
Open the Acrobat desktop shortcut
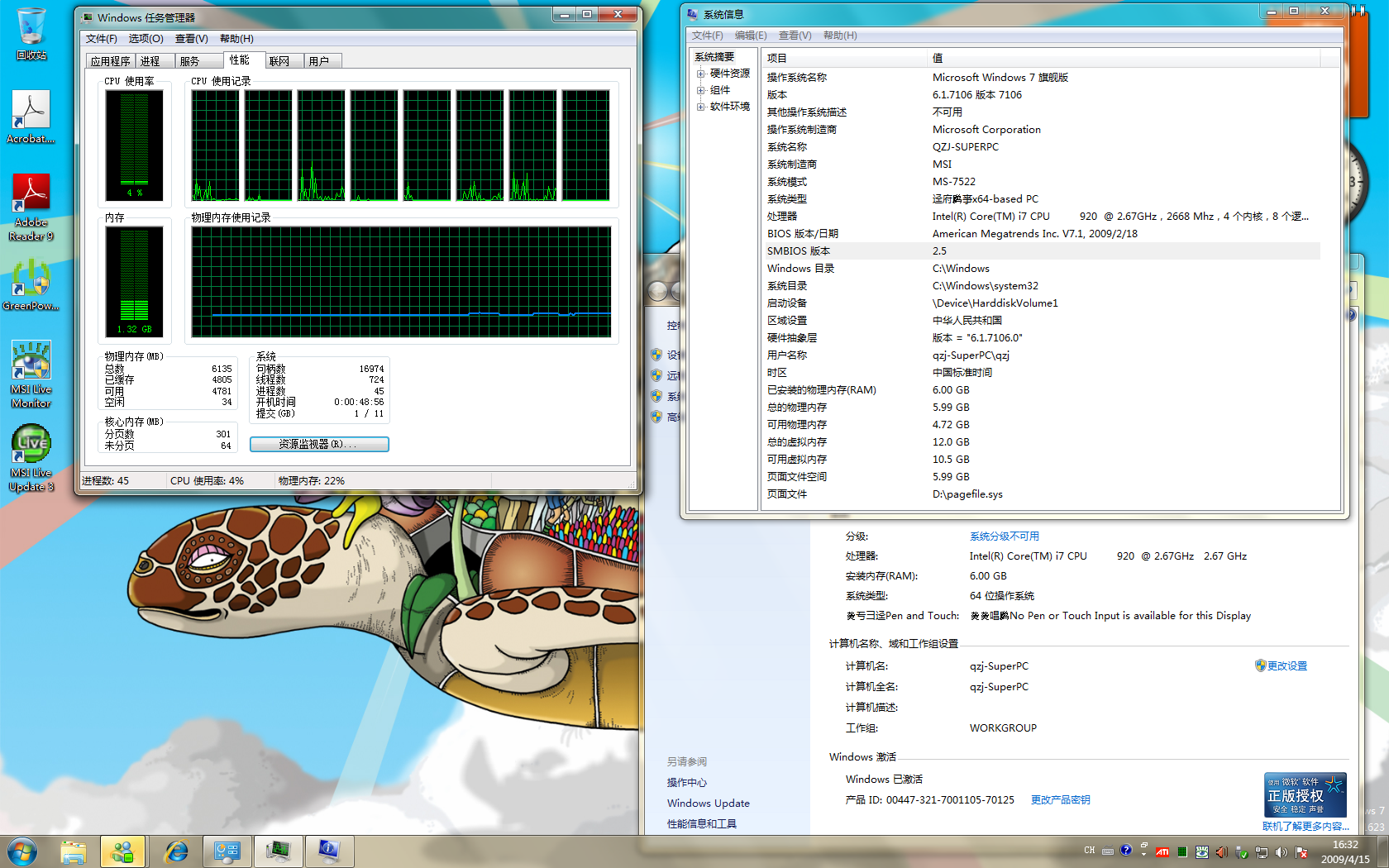tap(31, 117)
